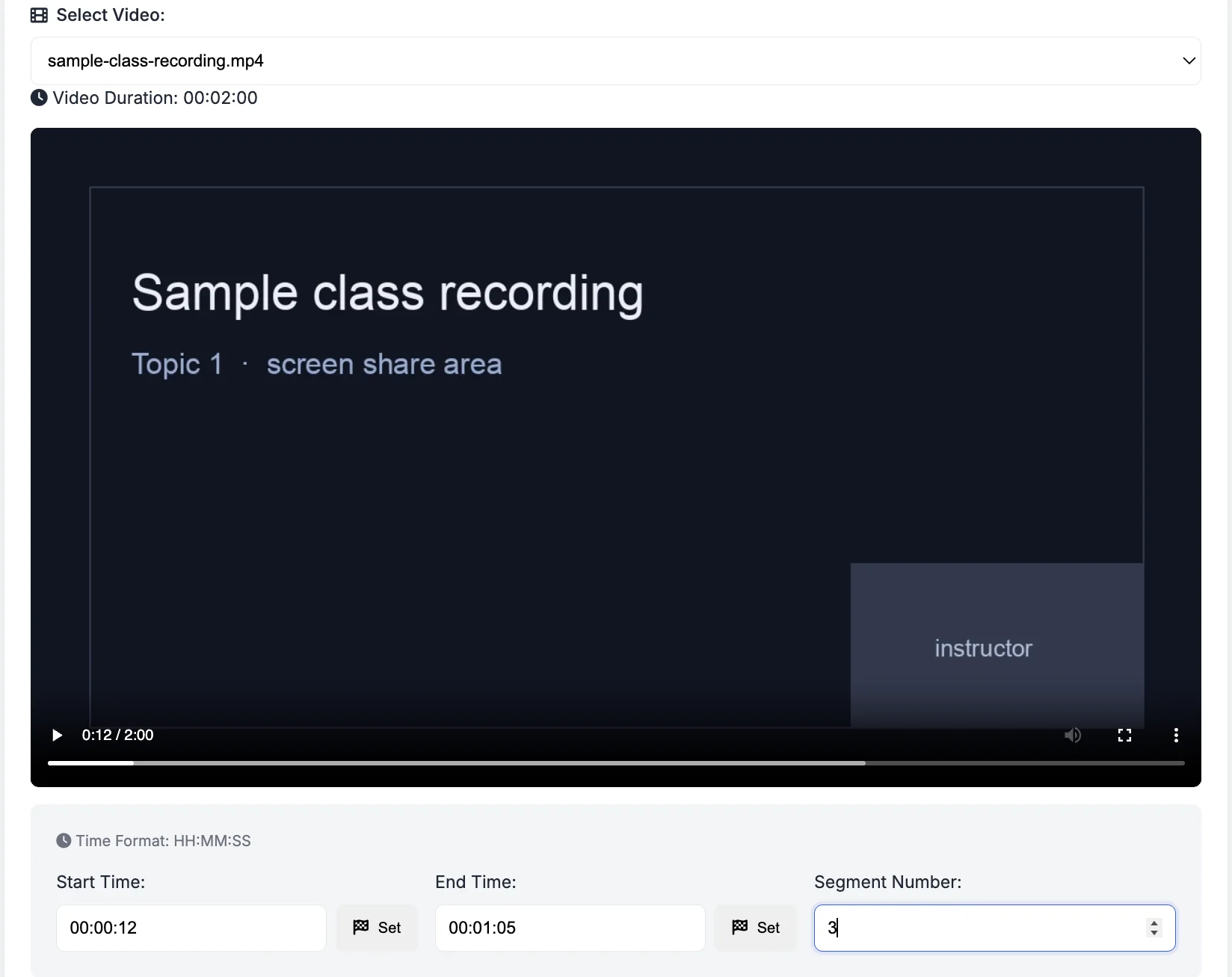This screenshot has width=1232, height=977.
Task: Click the Start Time input field
Action: click(x=191, y=928)
